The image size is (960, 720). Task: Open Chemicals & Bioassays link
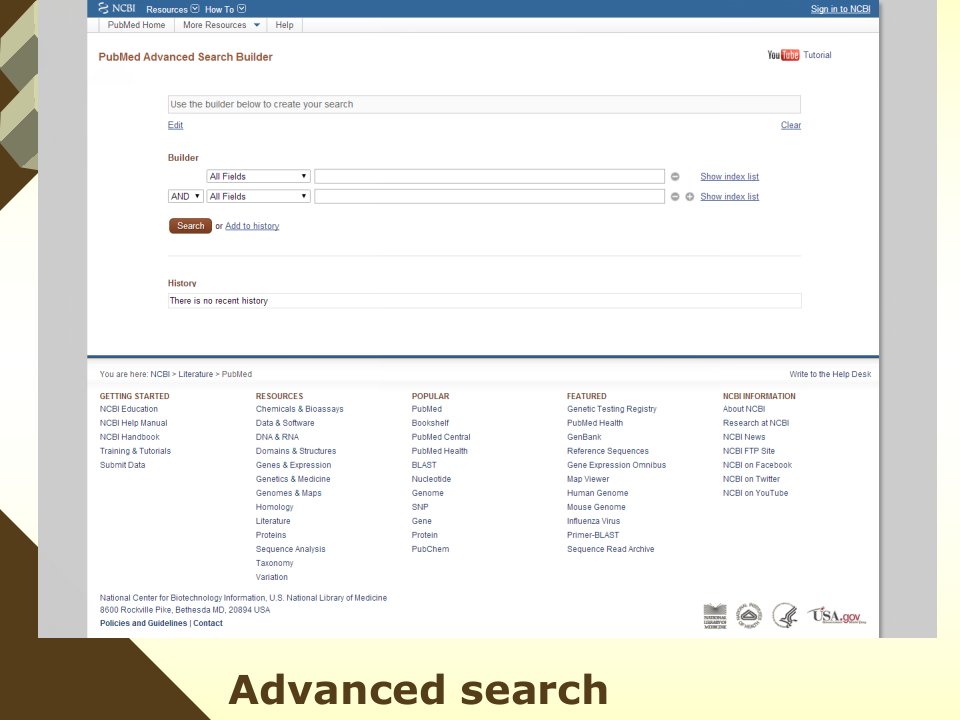coord(299,409)
